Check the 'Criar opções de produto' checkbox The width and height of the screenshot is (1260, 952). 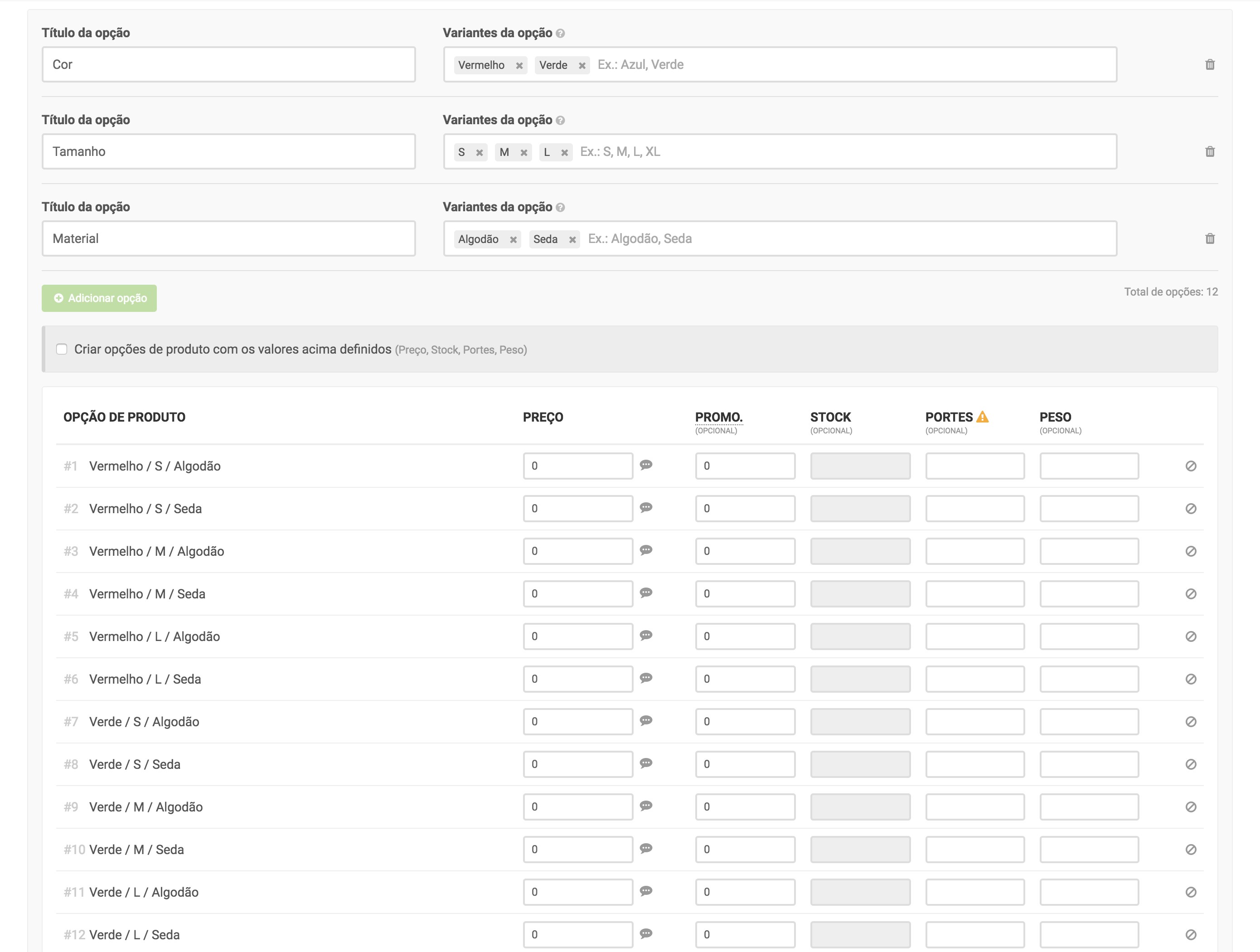pyautogui.click(x=62, y=349)
